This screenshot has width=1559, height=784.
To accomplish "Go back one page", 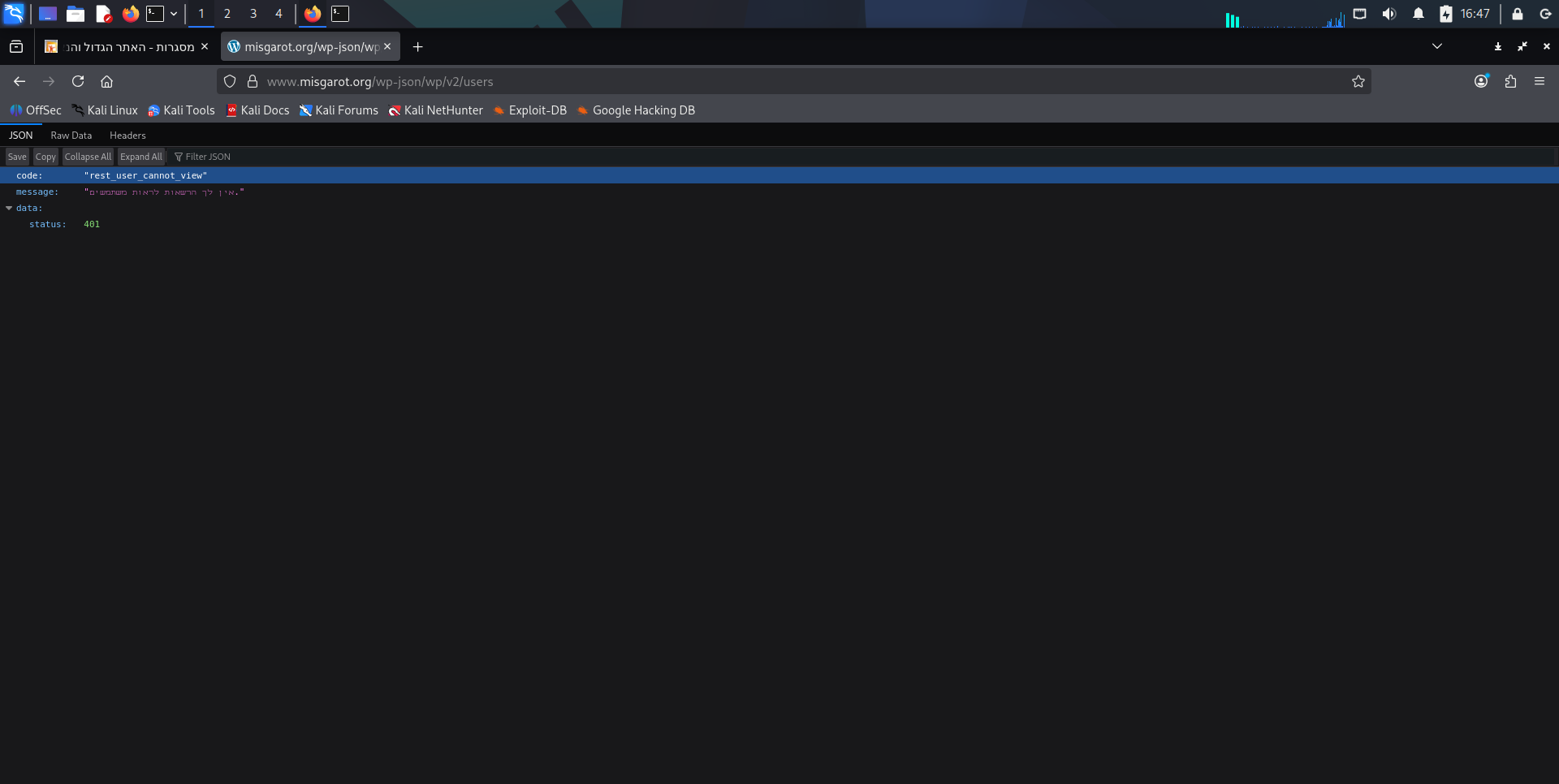I will pos(19,81).
